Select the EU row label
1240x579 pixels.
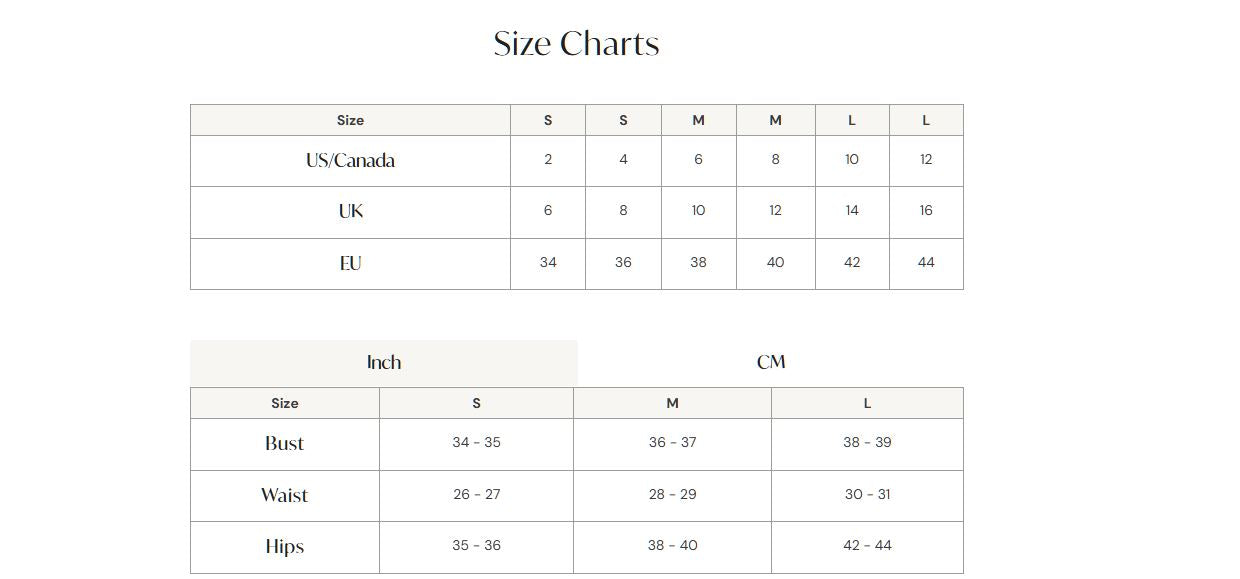(350, 264)
